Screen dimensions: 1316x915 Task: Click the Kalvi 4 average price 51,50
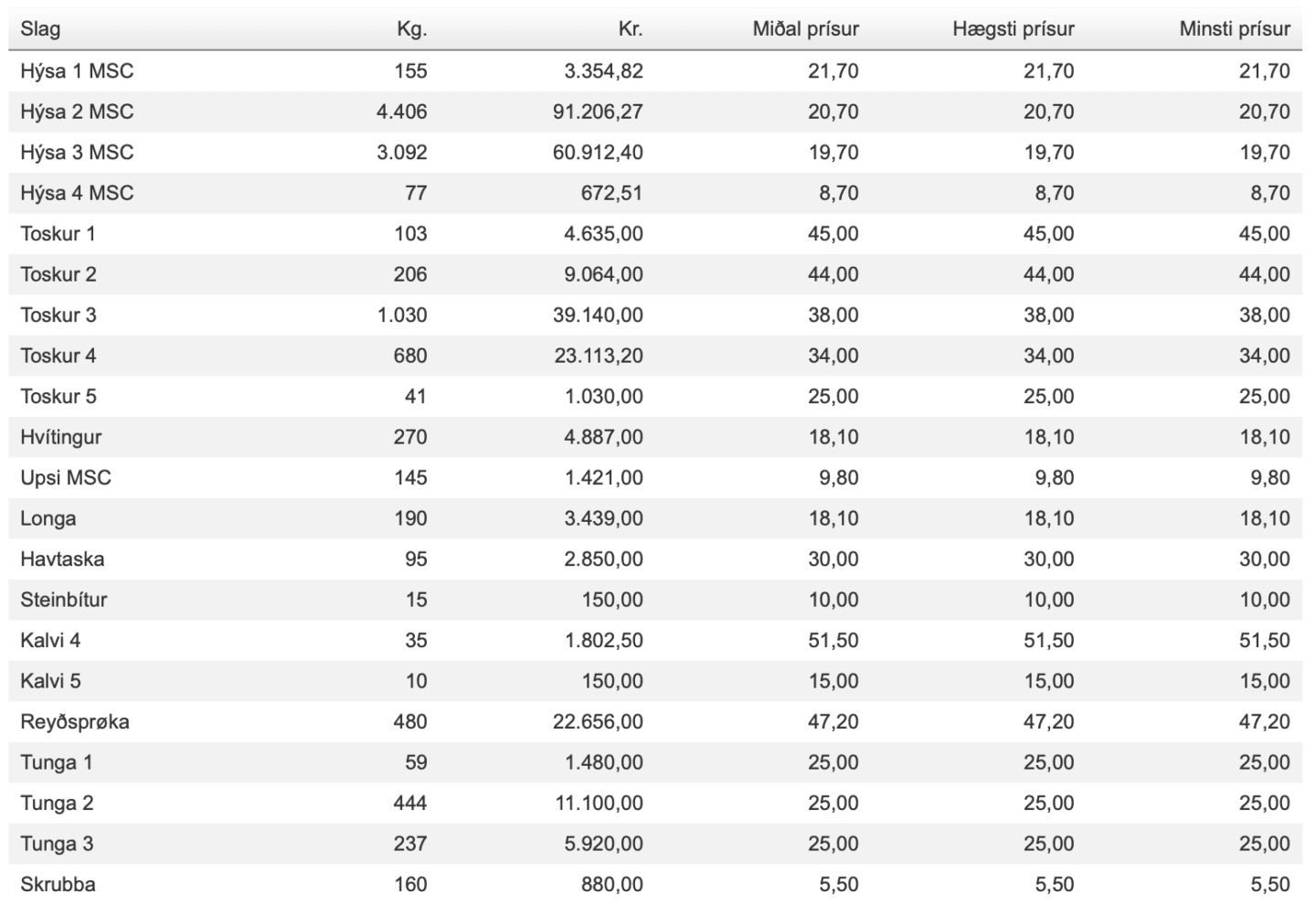click(833, 641)
